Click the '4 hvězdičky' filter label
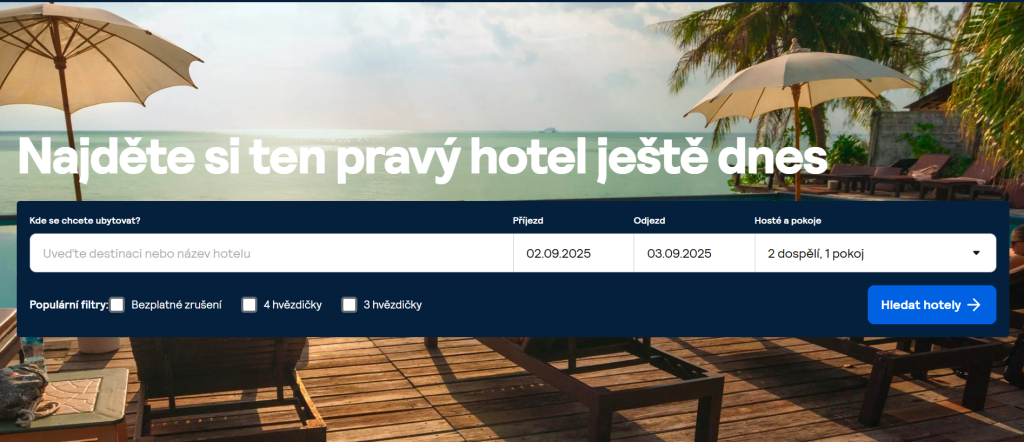The image size is (1024, 442). point(293,305)
